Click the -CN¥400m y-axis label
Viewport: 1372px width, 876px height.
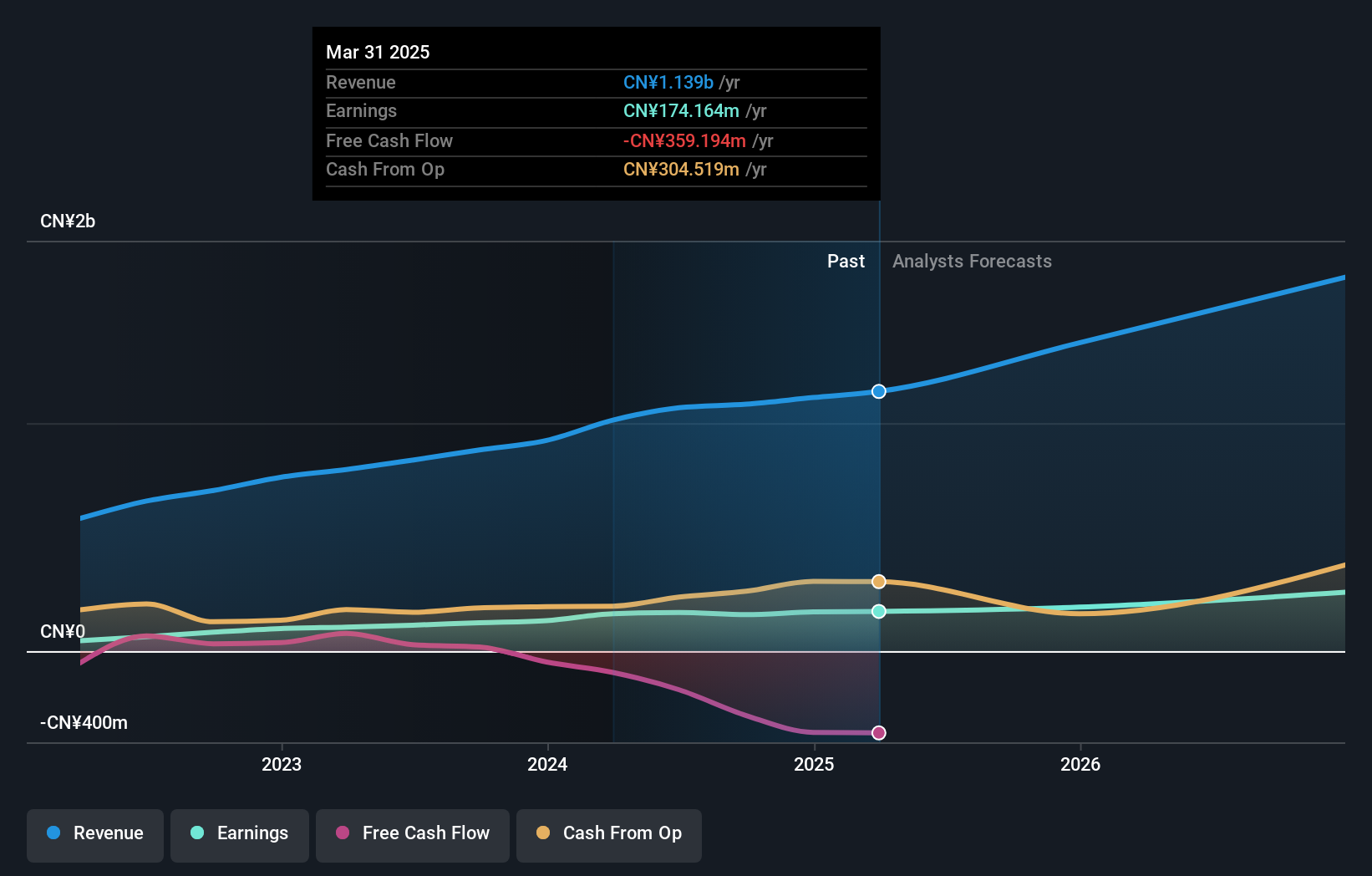tap(84, 723)
